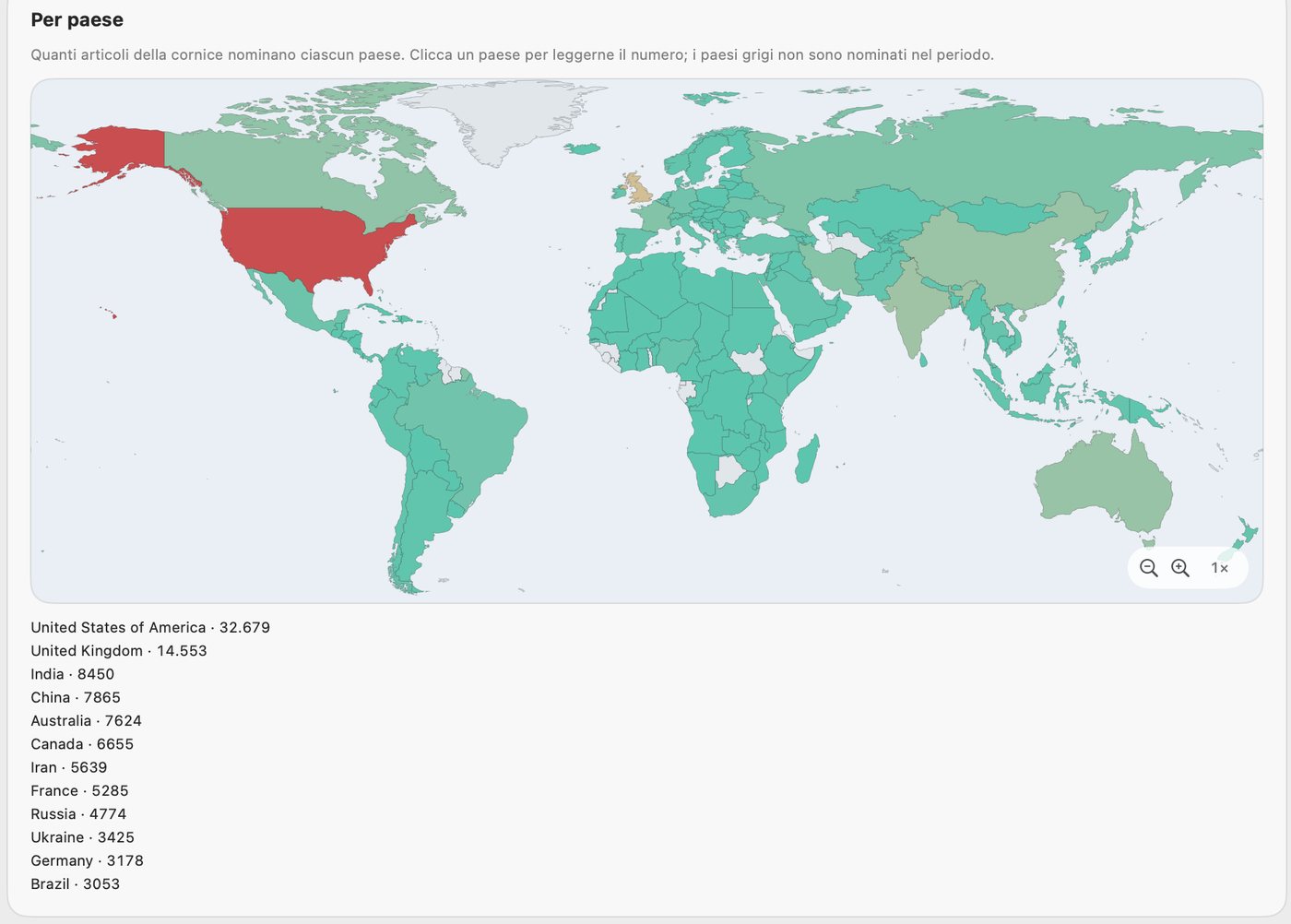
Task: Click Madagascar island on the map
Action: click(806, 461)
